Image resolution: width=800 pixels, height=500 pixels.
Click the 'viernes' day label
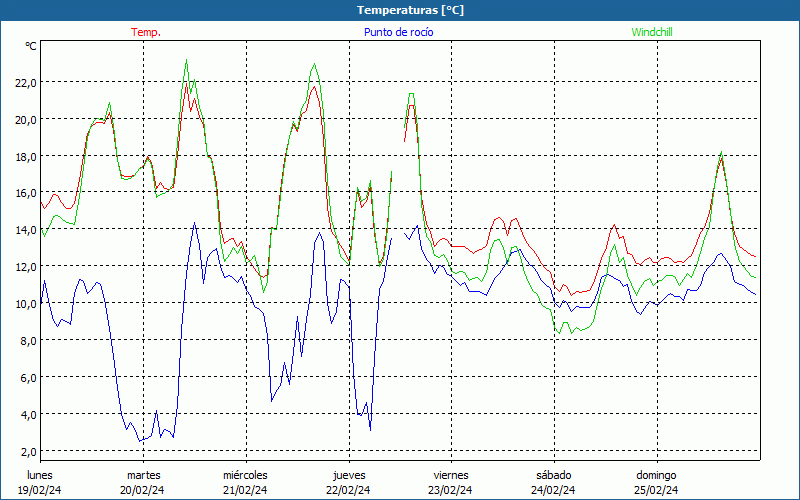click(451, 475)
